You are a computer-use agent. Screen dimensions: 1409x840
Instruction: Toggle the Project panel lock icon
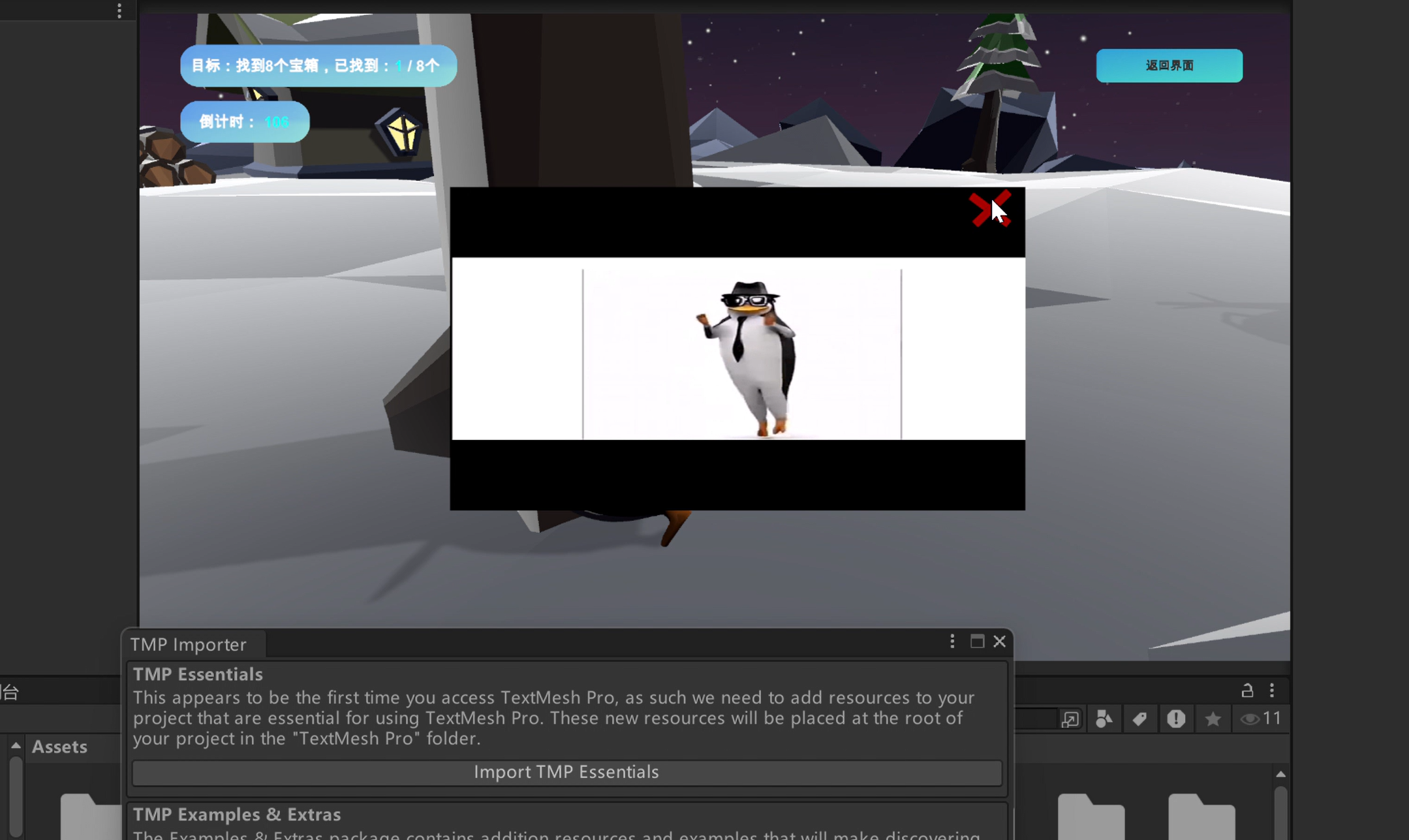[1247, 690]
